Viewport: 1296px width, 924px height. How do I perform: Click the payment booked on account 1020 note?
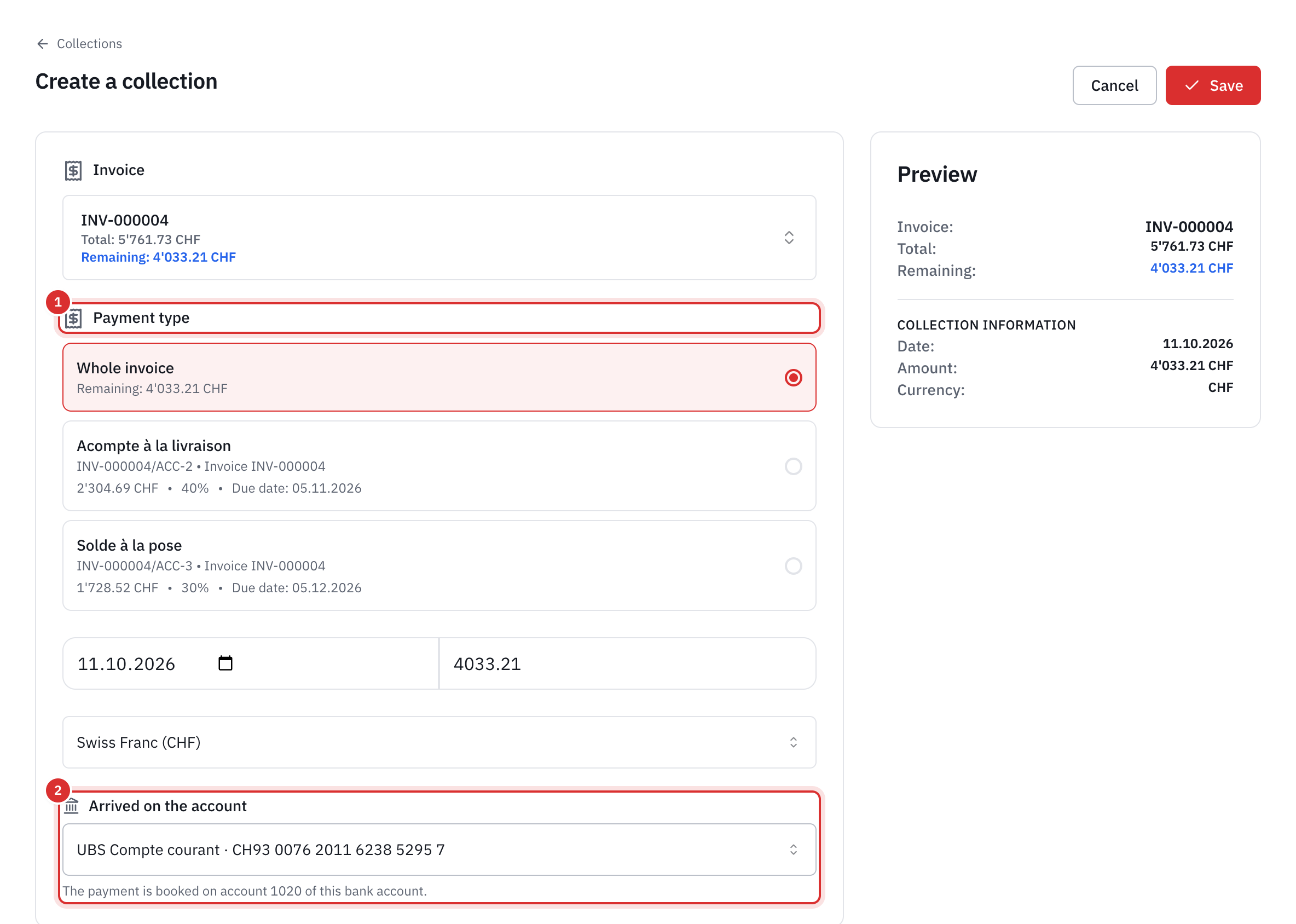(x=245, y=891)
